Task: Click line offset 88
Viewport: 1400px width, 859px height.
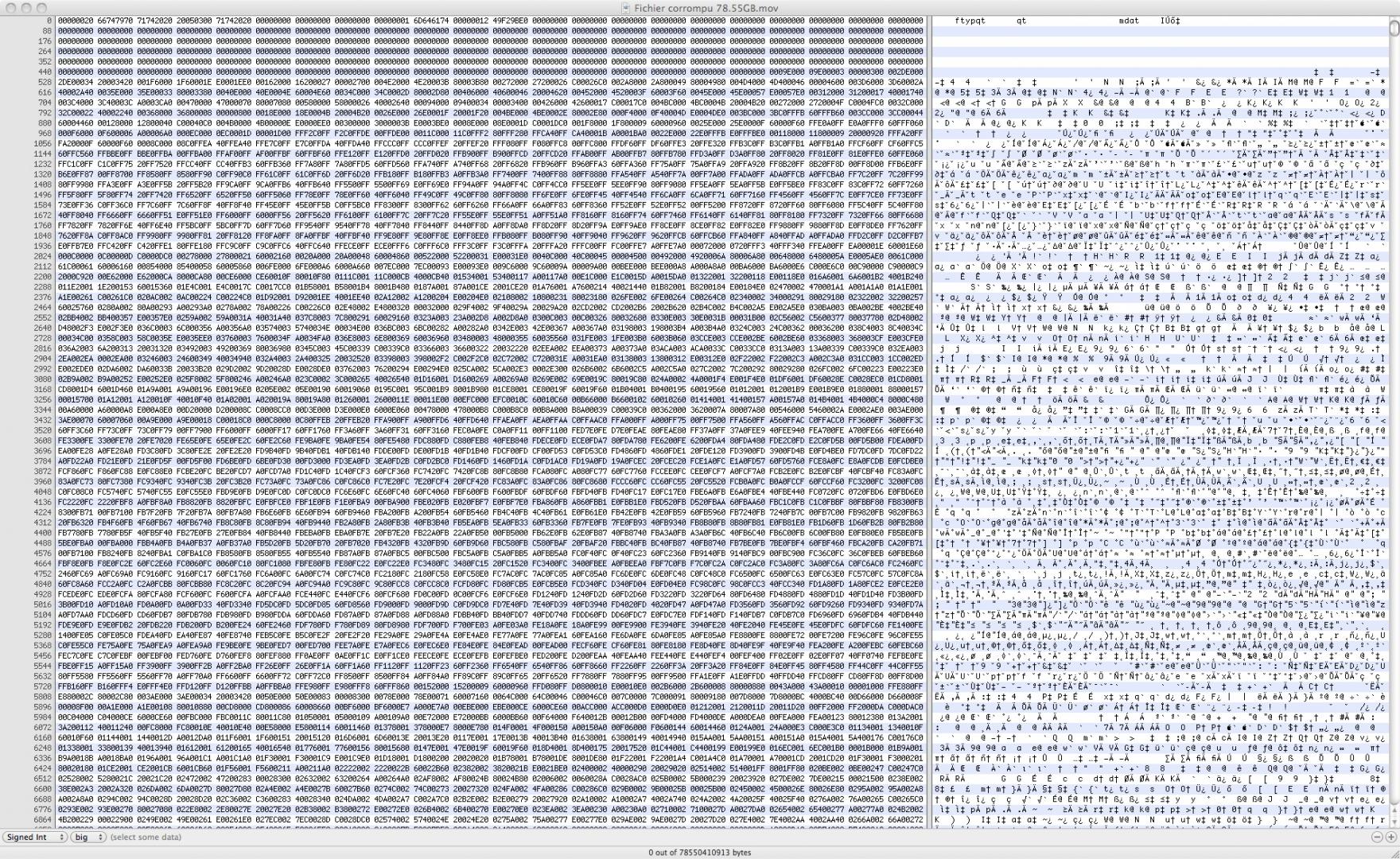Action: (46, 31)
